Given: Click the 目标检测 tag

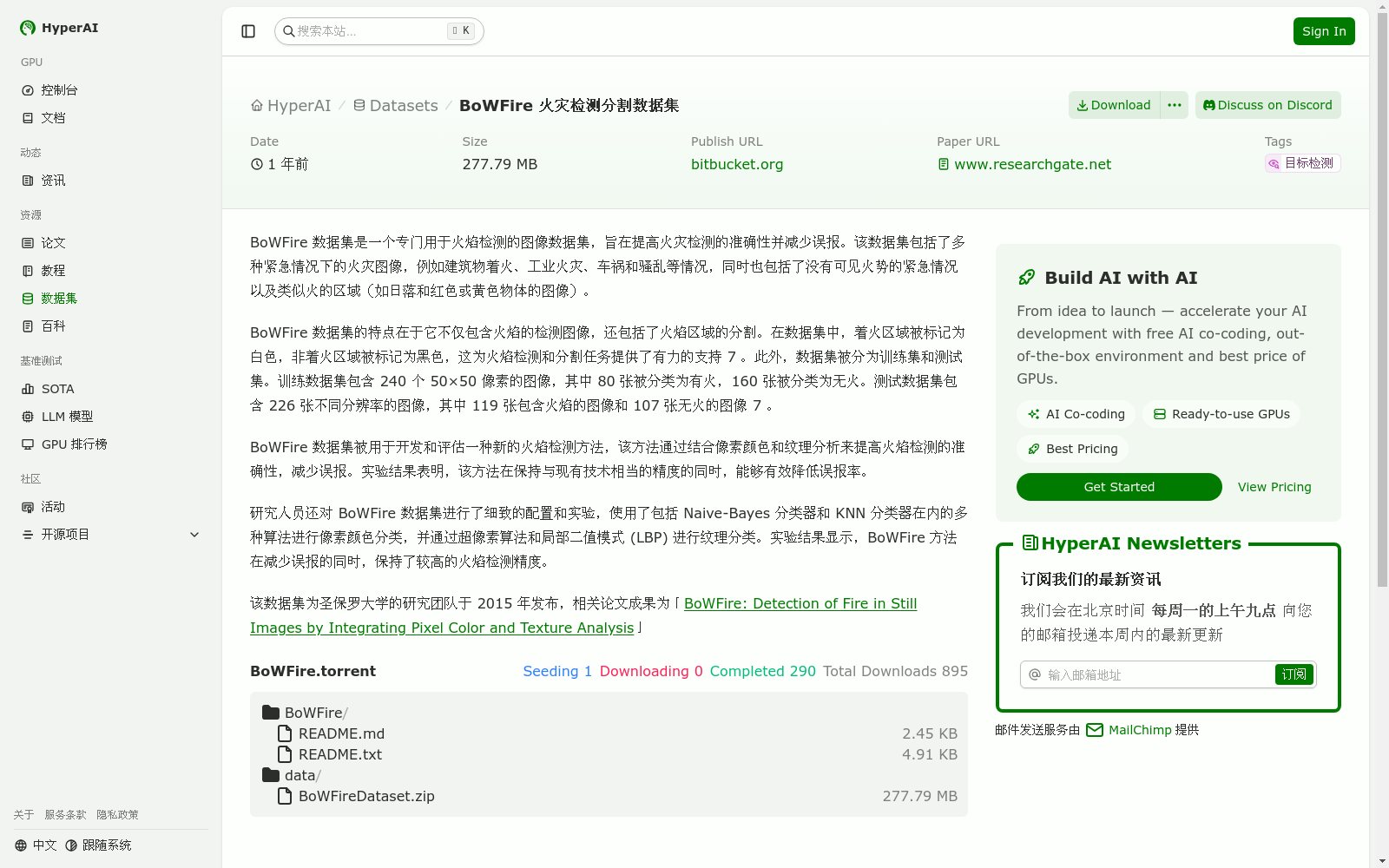Looking at the screenshot, I should (1302, 163).
